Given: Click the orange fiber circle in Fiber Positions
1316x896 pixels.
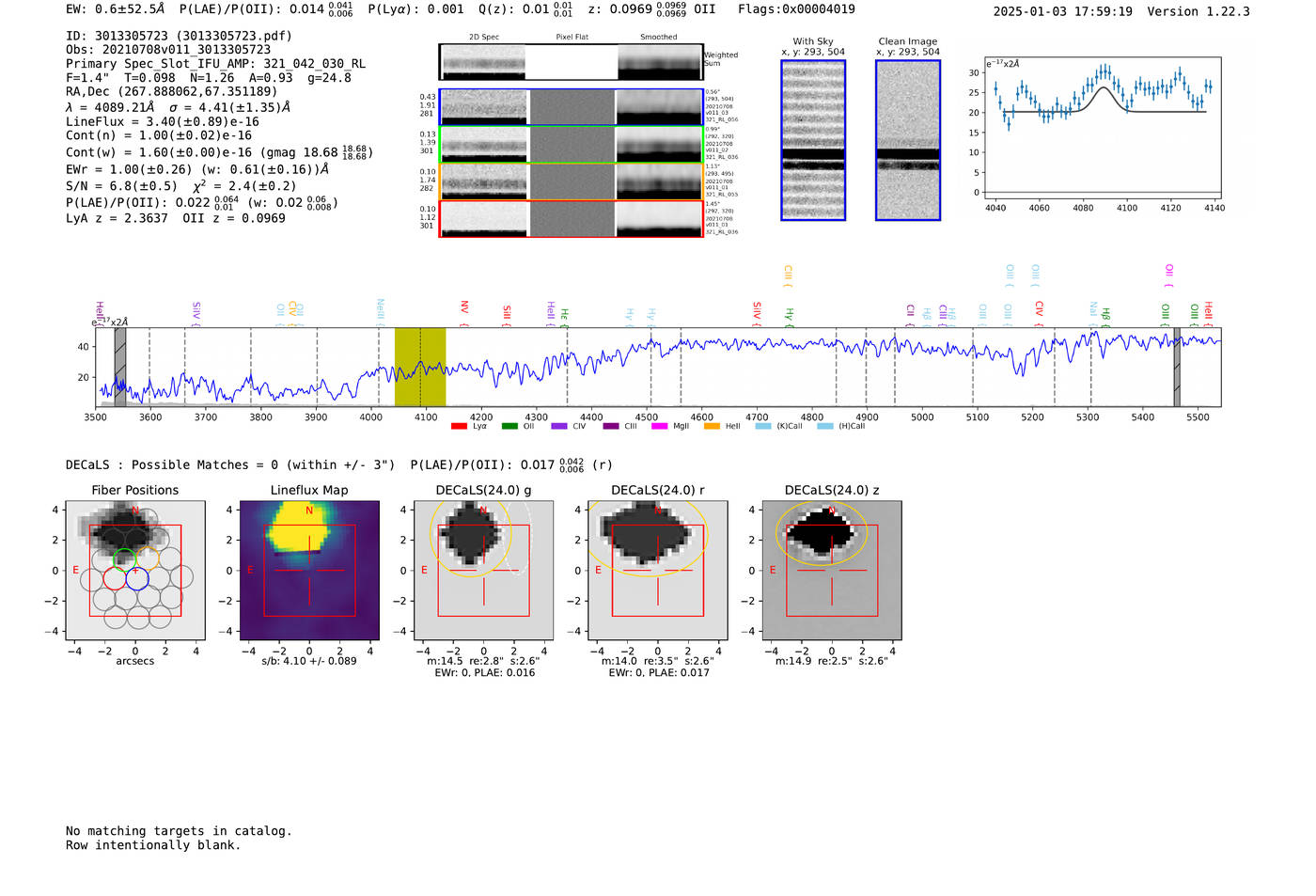Looking at the screenshot, I should coord(148,558).
